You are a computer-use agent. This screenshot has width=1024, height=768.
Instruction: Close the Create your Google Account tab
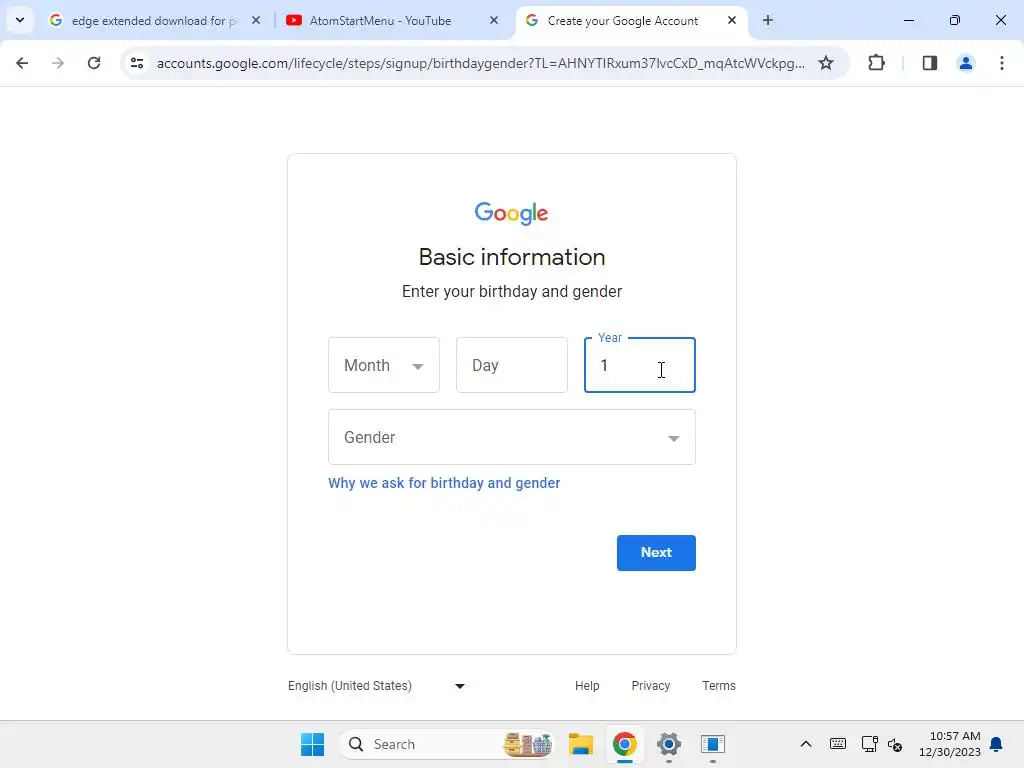pos(732,20)
